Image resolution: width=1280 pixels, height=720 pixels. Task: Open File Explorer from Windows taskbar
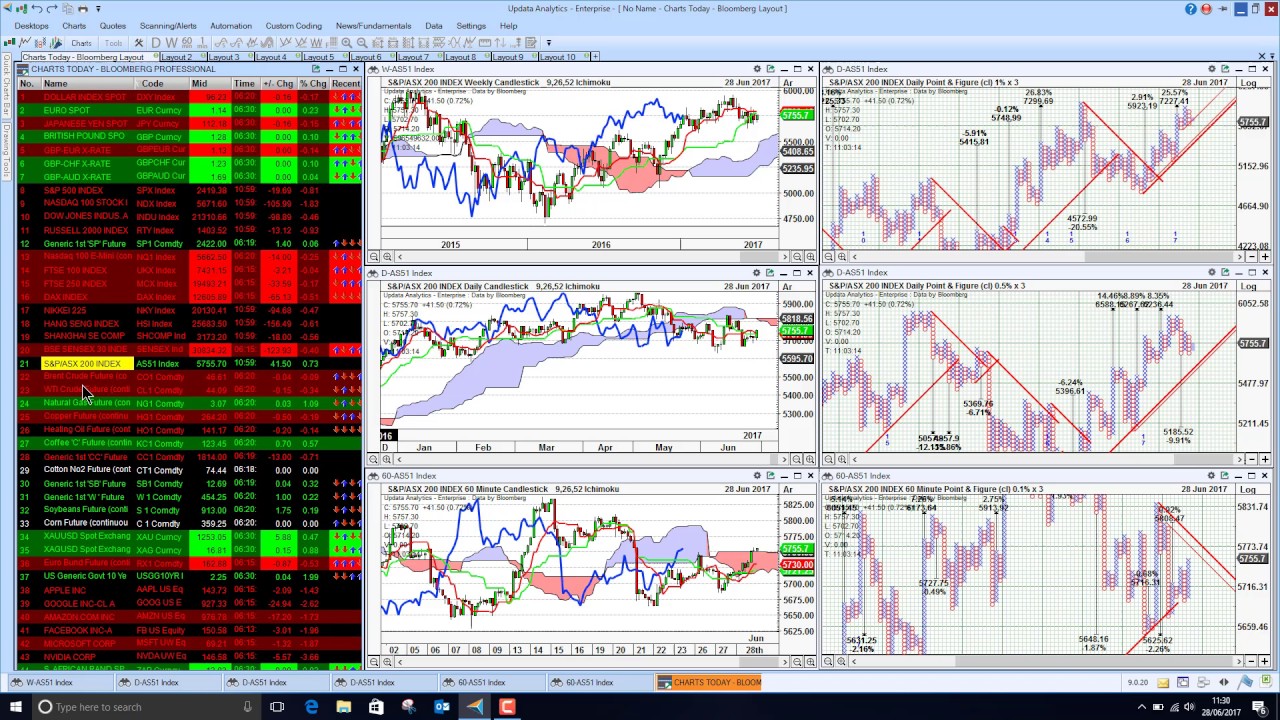(x=344, y=707)
